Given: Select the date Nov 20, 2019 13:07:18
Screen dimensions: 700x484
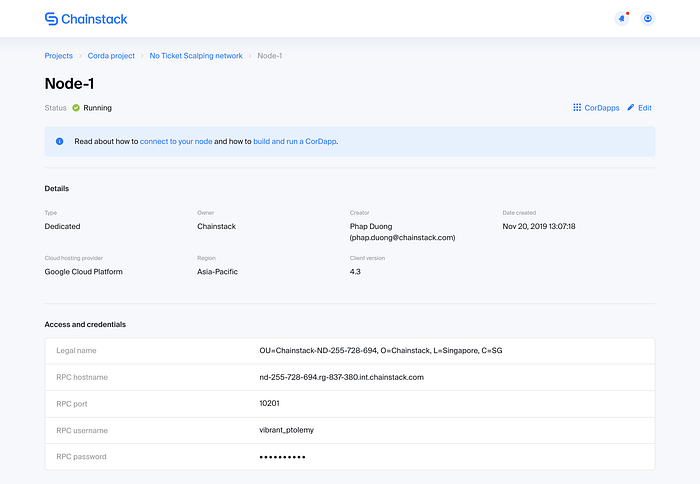Looking at the screenshot, I should tap(539, 226).
